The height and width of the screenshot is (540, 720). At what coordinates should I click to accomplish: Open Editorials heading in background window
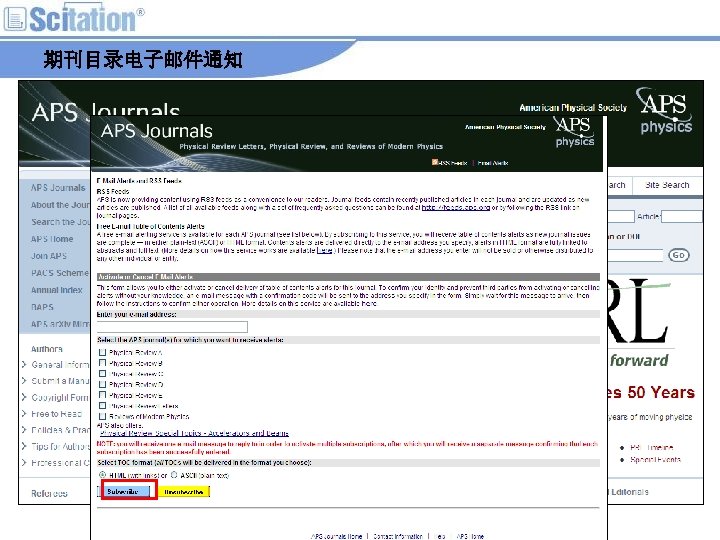629,492
